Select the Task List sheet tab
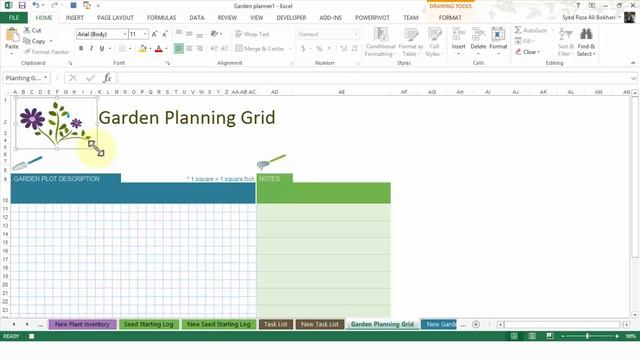This screenshot has width=640, height=360. click(276, 324)
